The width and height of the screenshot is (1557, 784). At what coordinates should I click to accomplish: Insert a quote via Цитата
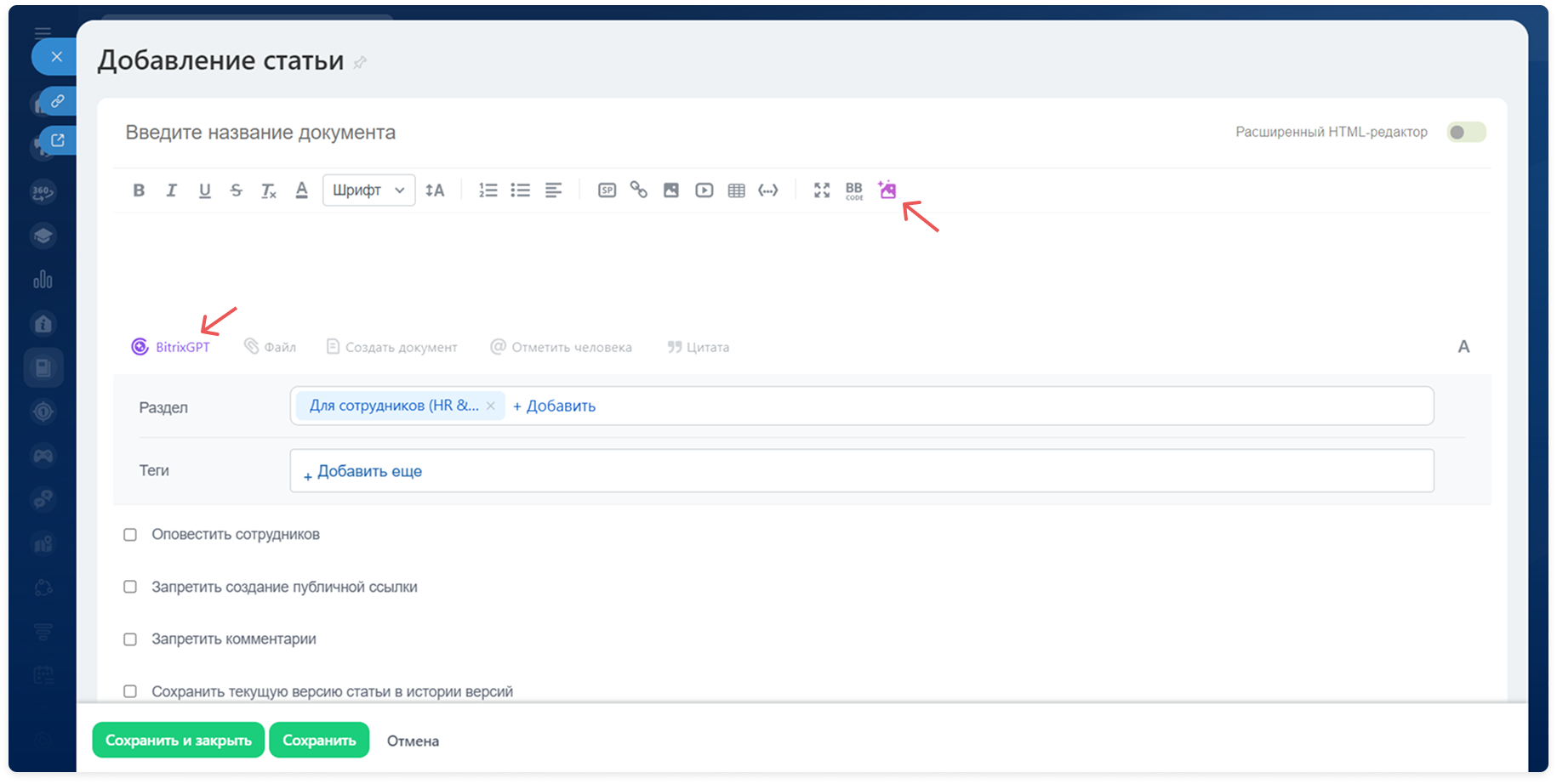[x=699, y=347]
